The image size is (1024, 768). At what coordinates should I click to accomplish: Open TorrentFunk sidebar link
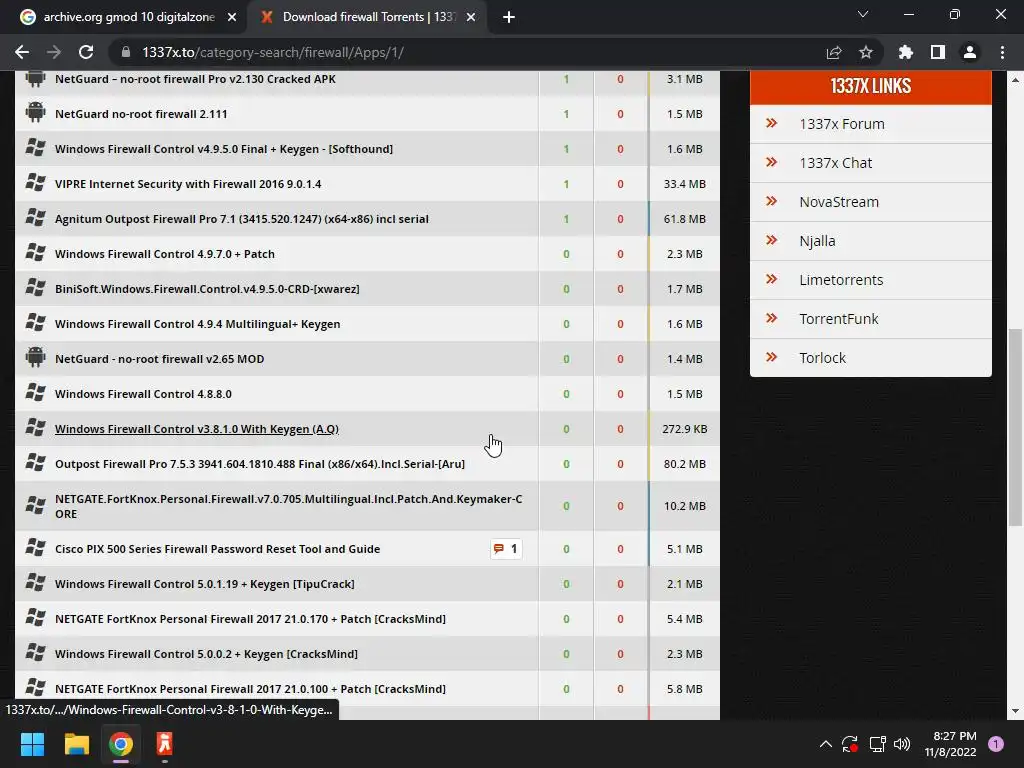click(x=839, y=319)
